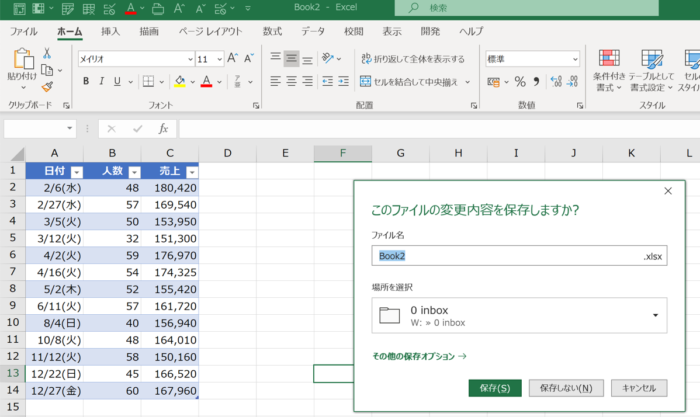700x417 pixels.
Task: Switch to the 表示 tab
Action: [392, 31]
